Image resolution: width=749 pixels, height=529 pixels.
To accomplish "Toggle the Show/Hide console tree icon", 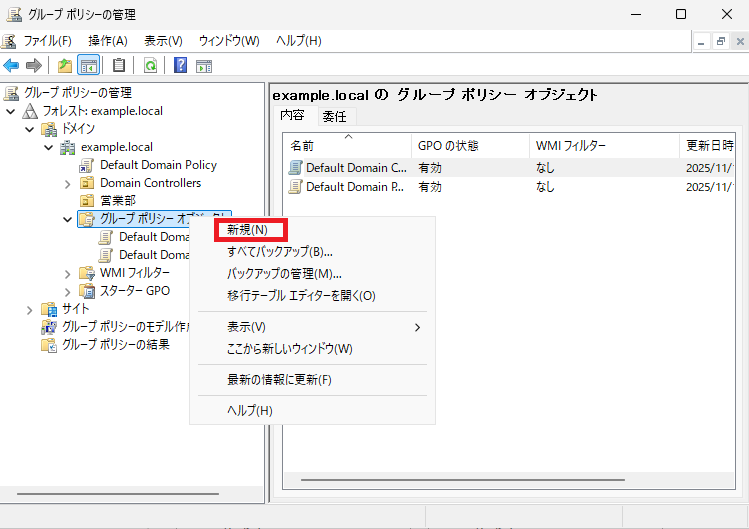I will point(88,66).
